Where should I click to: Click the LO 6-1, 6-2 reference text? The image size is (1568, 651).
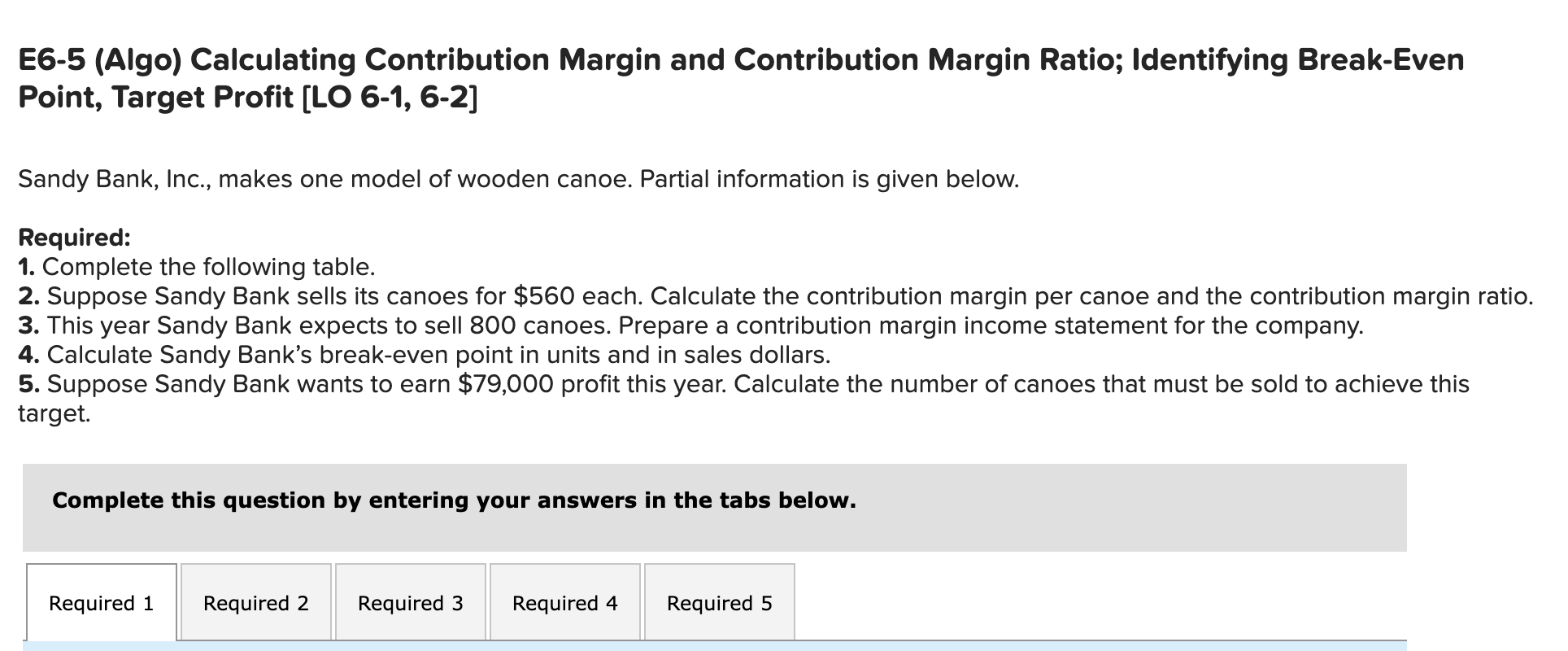tap(389, 97)
